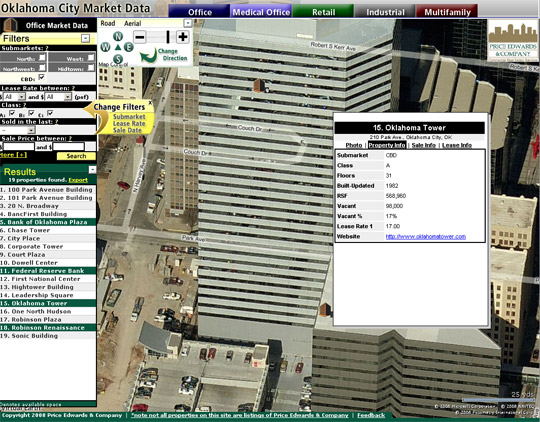
Task: Click the North compass direction button
Action: (118, 36)
